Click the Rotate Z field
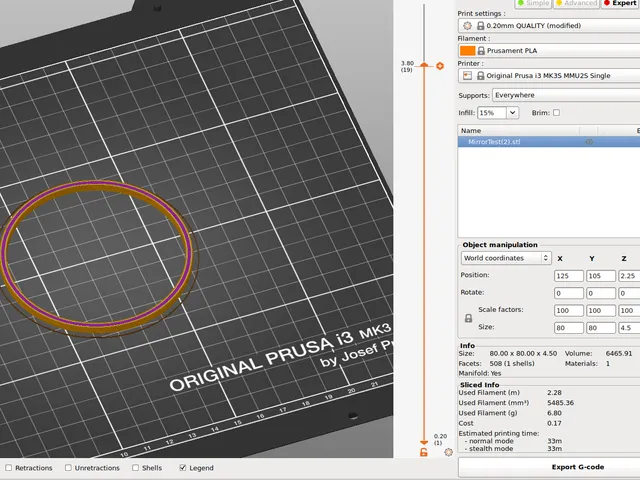This screenshot has width=640, height=480. point(629,293)
